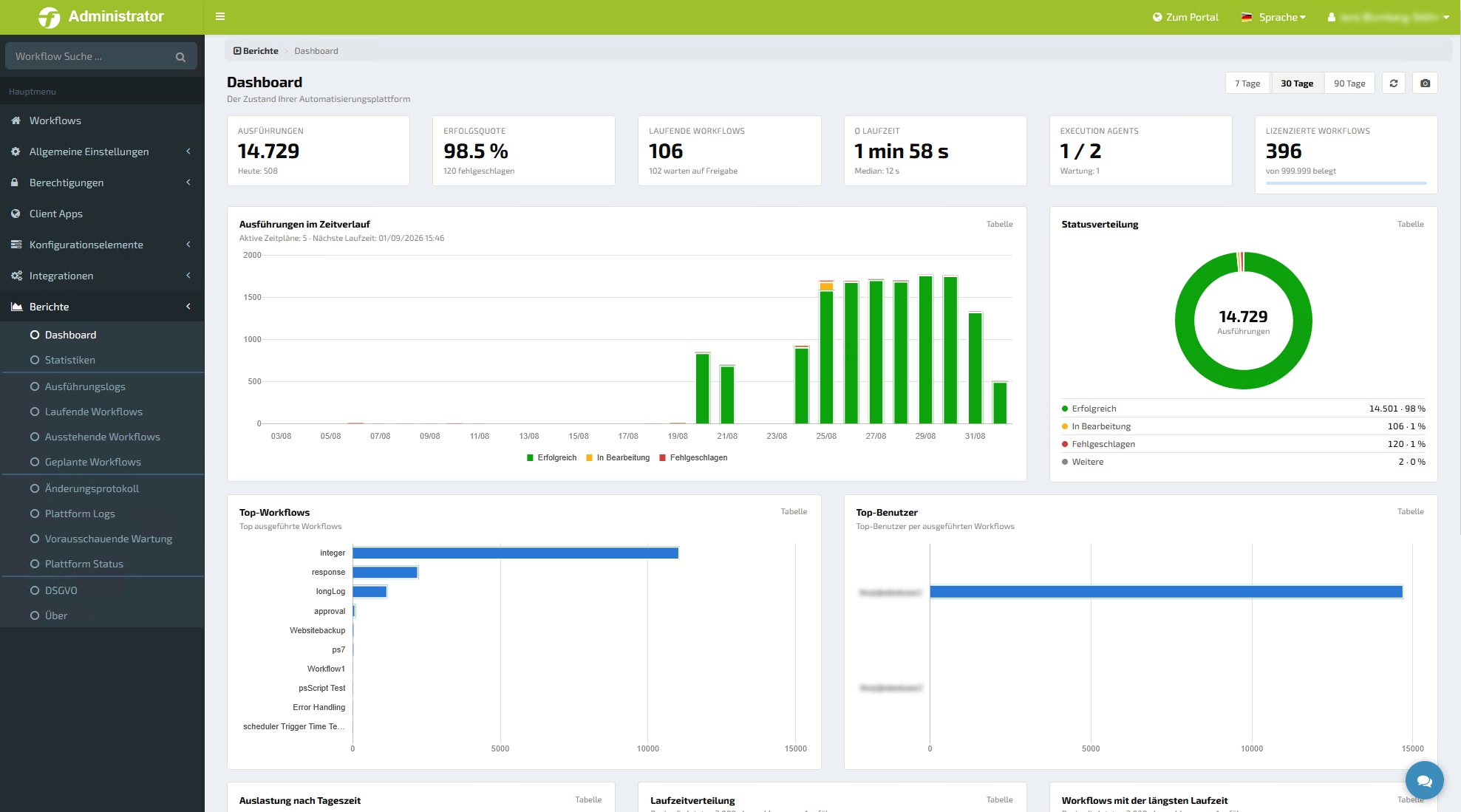Click the Client Apps globe icon
The image size is (1461, 812).
(x=16, y=214)
